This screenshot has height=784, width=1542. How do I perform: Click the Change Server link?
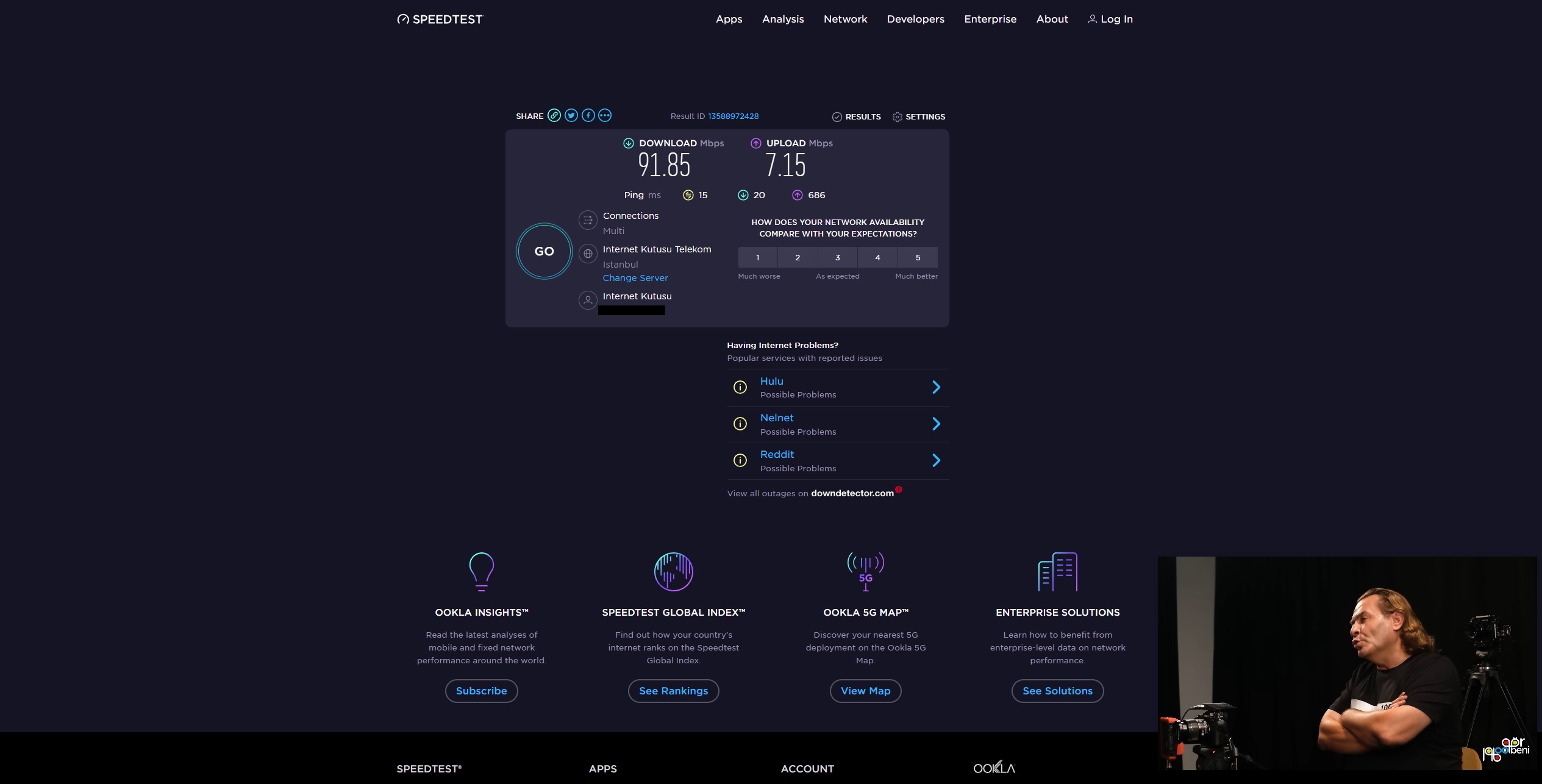point(635,278)
